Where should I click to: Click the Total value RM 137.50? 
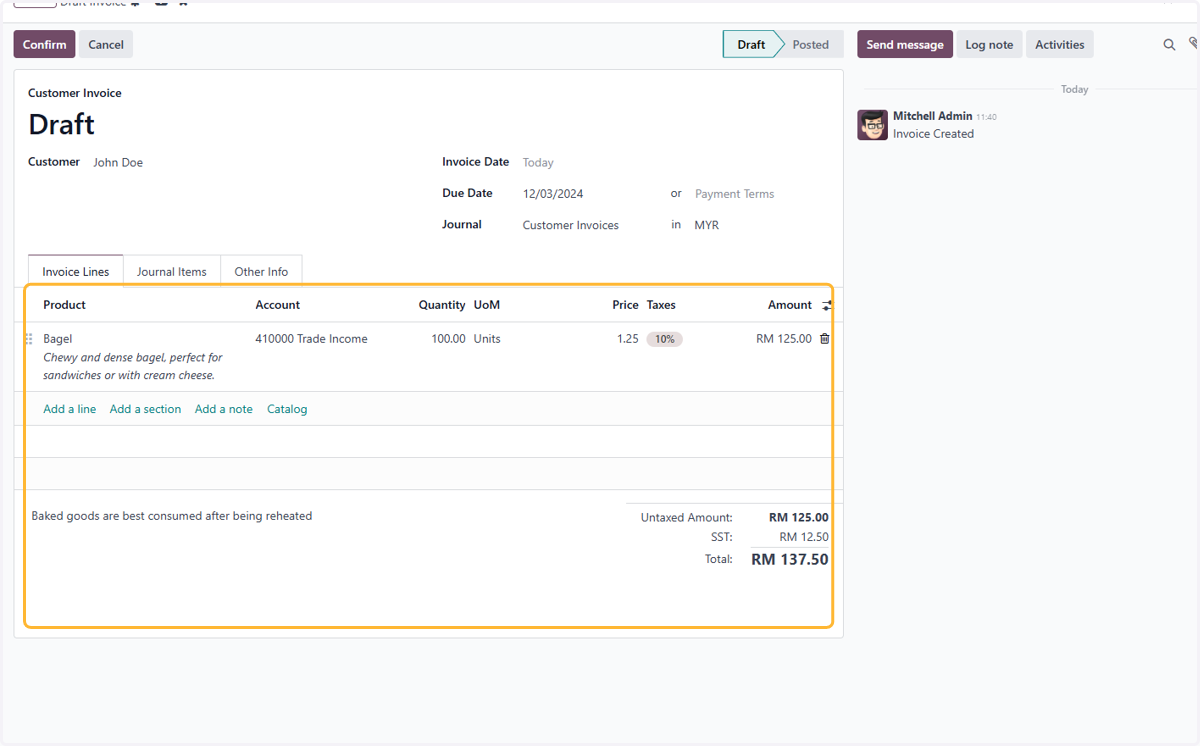click(x=790, y=560)
